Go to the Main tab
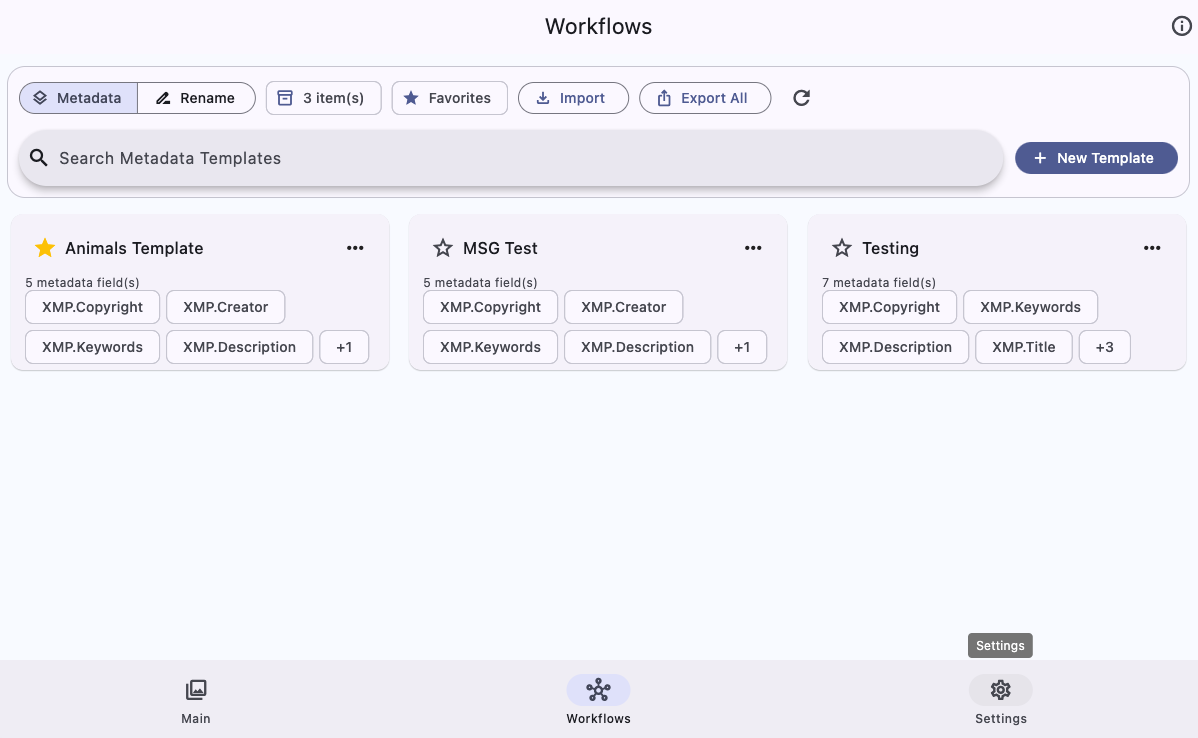The height and width of the screenshot is (738, 1198). coord(196,701)
